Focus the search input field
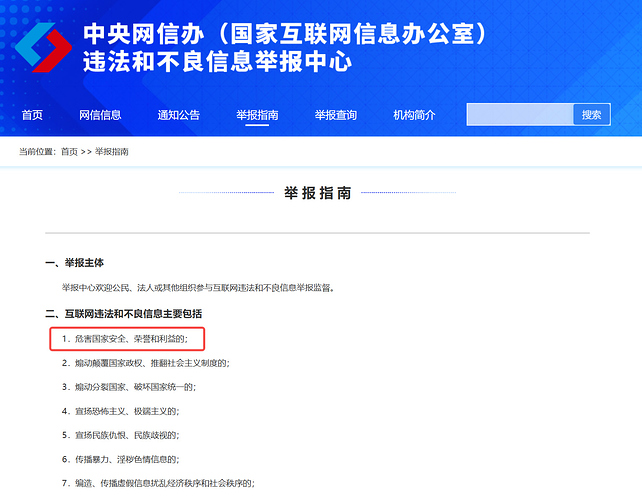The width and height of the screenshot is (642, 500). click(520, 114)
